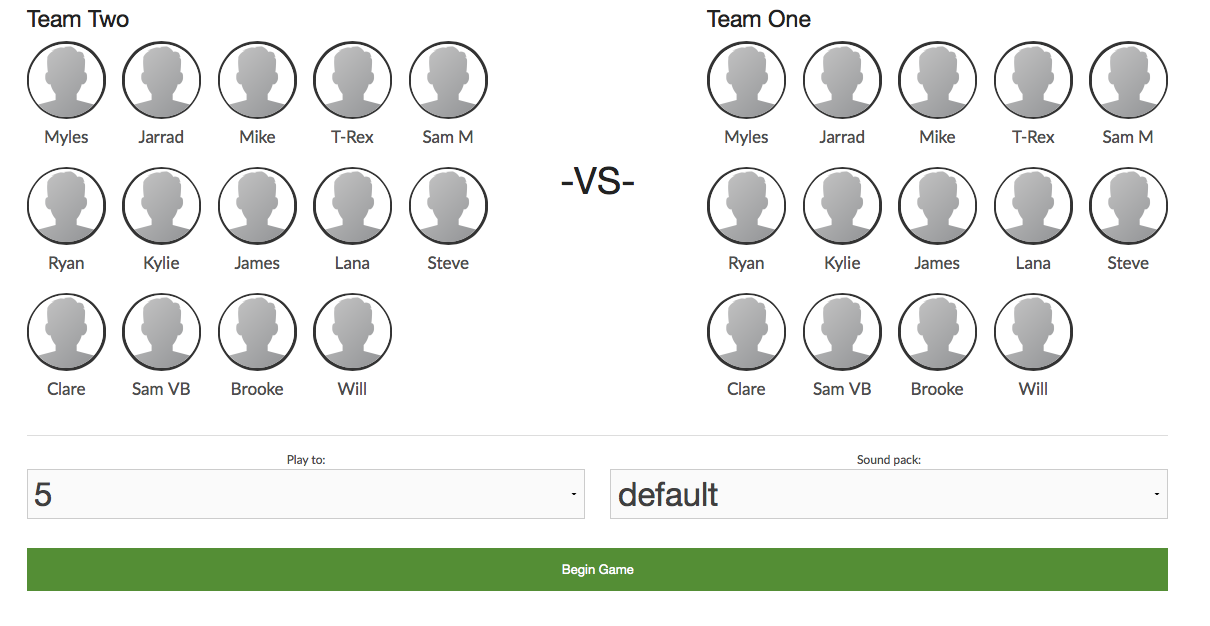
Task: Select Brooke avatar in Team One
Action: tap(937, 332)
